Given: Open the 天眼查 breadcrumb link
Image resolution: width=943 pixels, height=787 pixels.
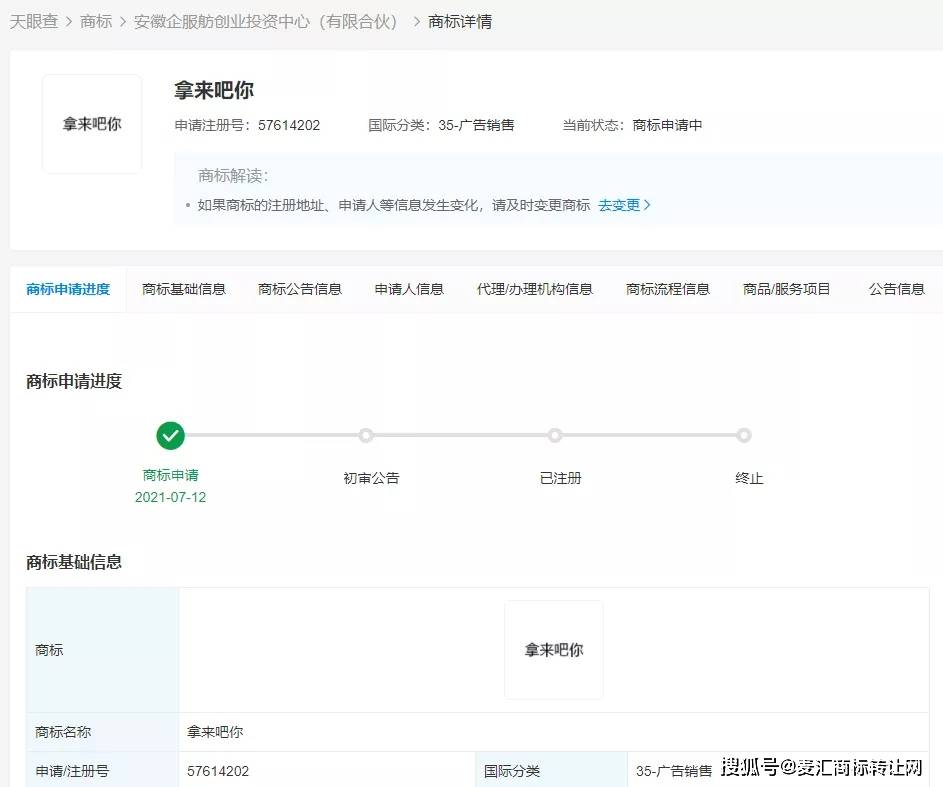Looking at the screenshot, I should click(x=34, y=22).
